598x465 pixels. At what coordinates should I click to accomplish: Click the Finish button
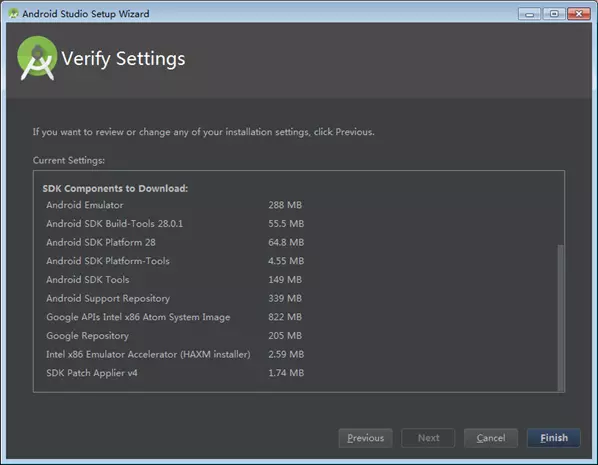click(553, 438)
